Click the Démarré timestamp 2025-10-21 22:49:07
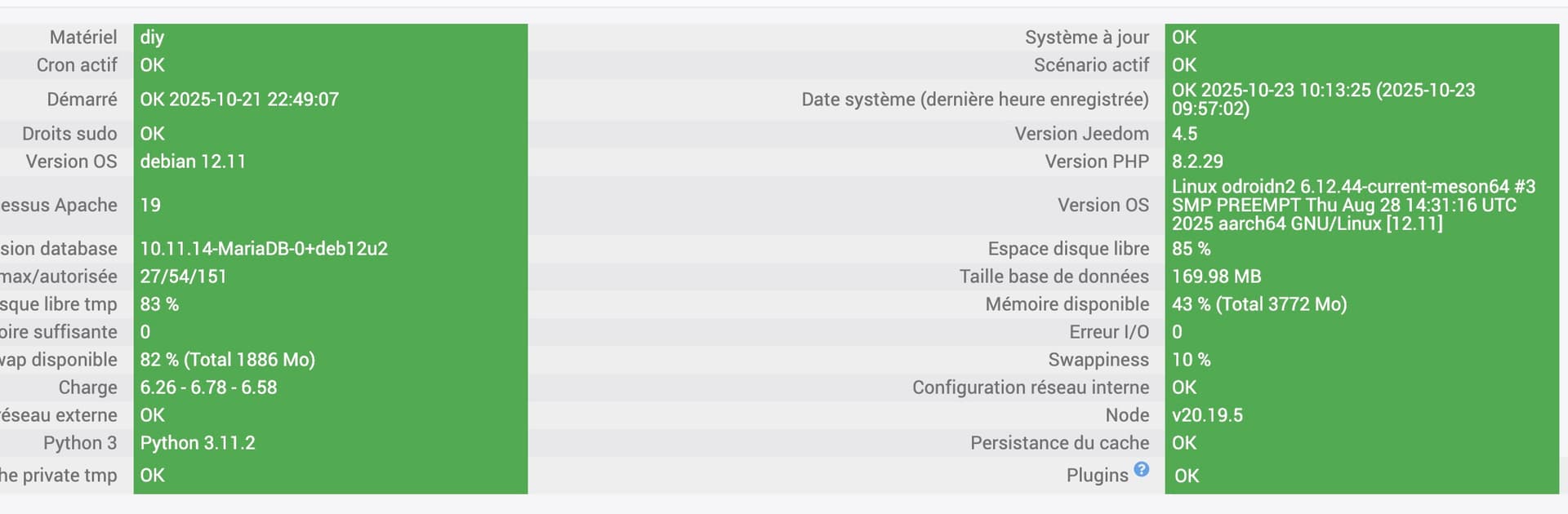The width and height of the screenshot is (1568, 514). [238, 100]
